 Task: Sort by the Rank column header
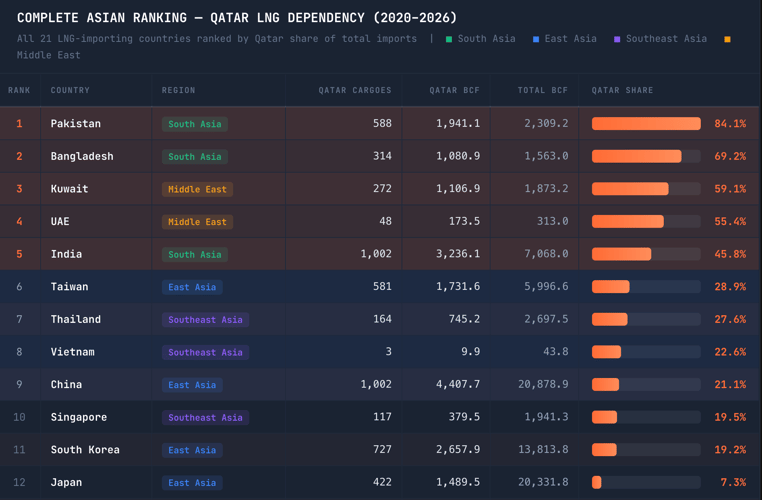pos(19,90)
